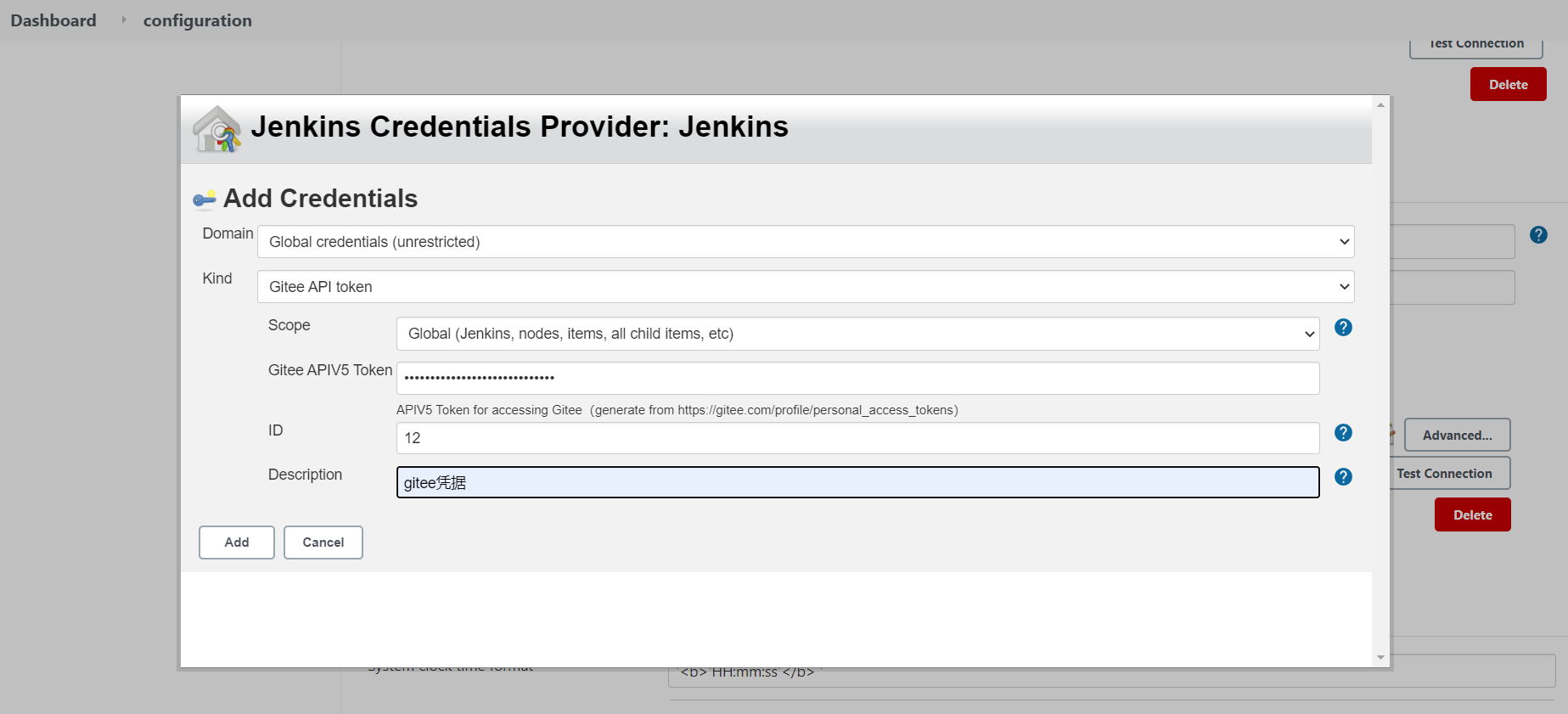Click the Gitee APIV5 Token label
Viewport: 1568px width, 714px height.
tap(330, 370)
